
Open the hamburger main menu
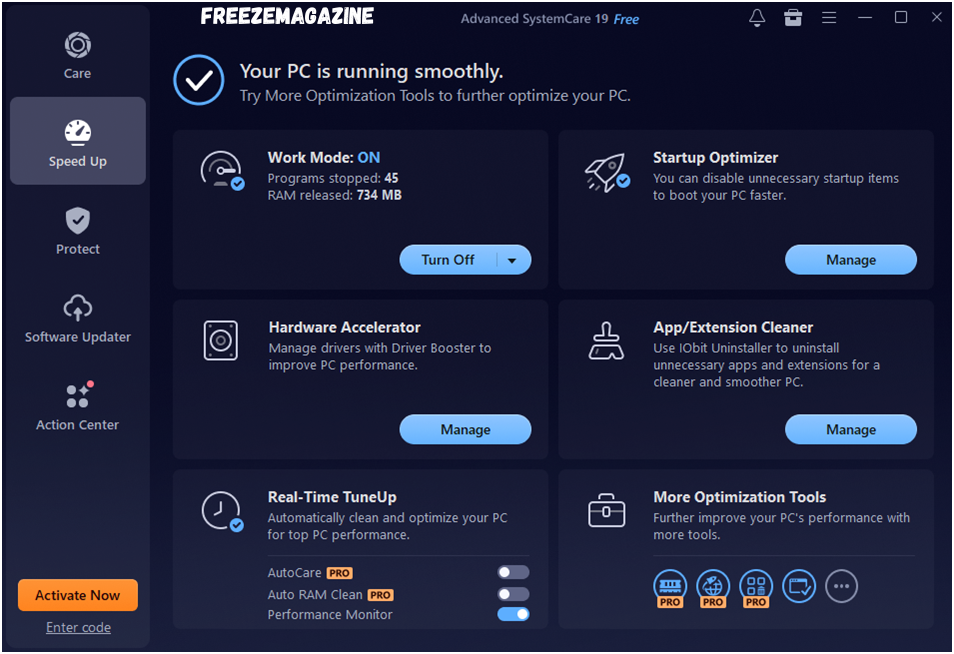point(829,18)
